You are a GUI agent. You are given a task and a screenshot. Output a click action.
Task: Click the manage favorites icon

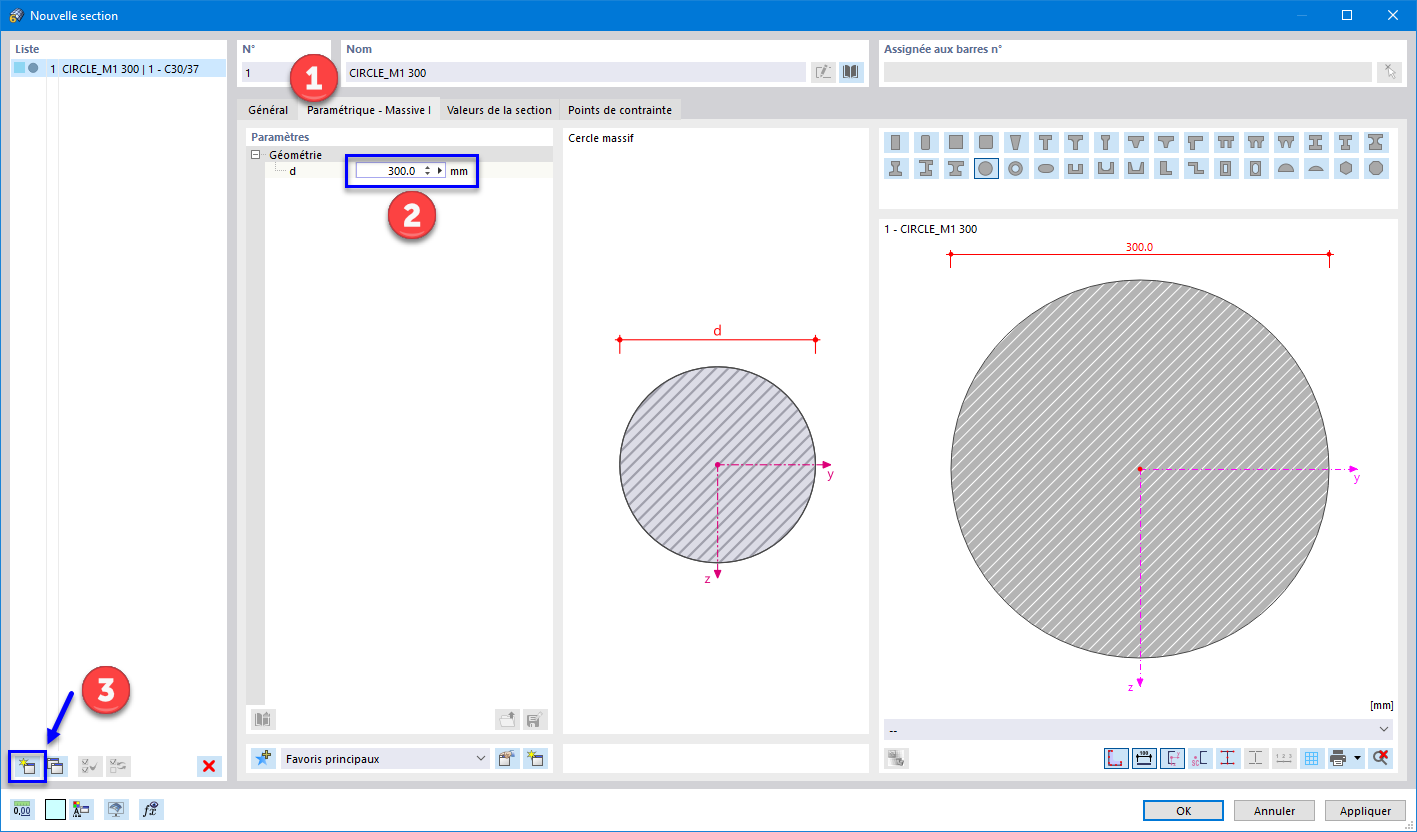click(x=507, y=758)
